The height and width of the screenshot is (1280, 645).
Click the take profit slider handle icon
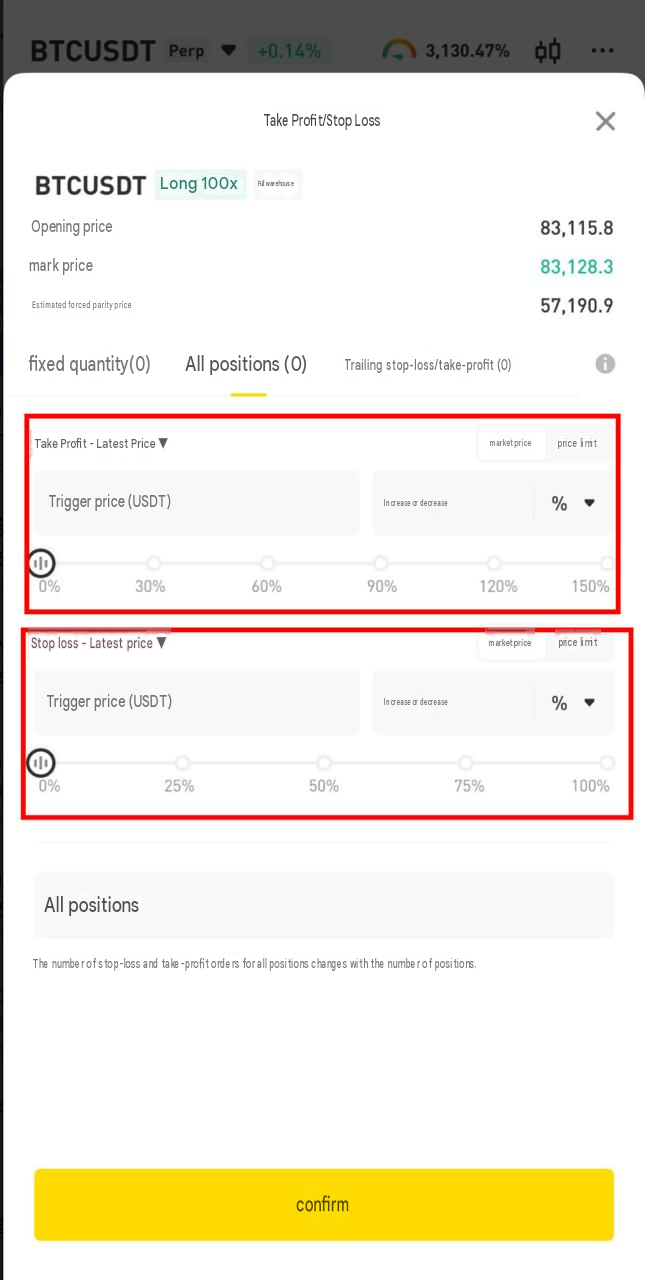coord(41,563)
